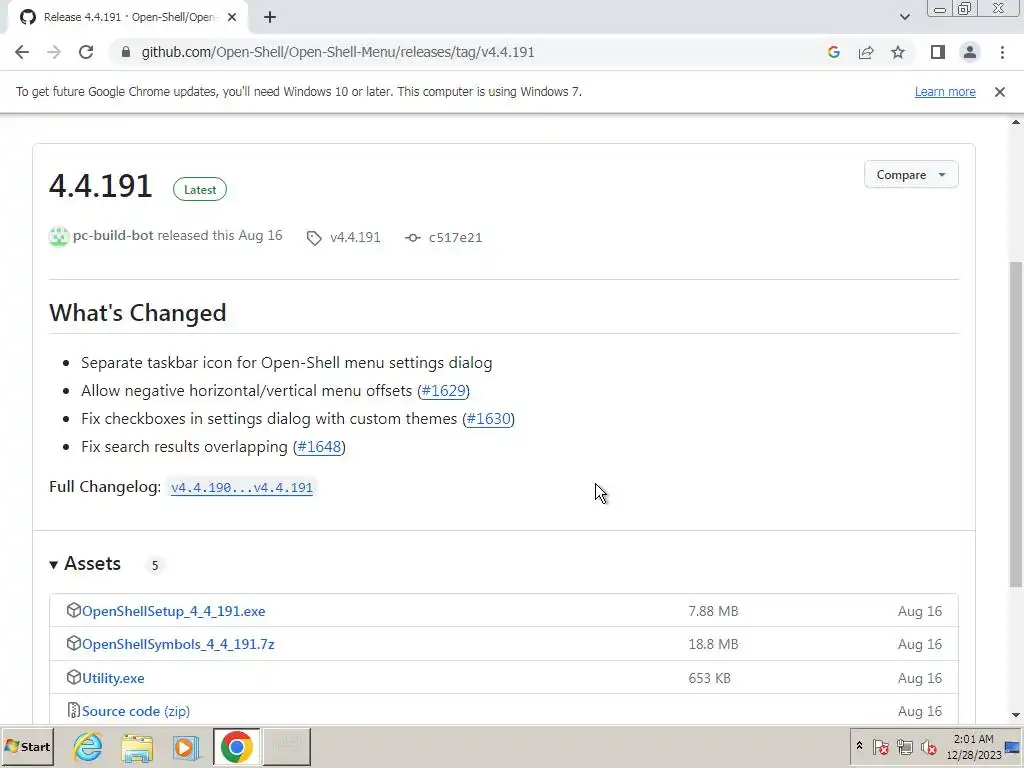Click the page vertical scrollbar thumb
This screenshot has width=1024, height=768.
coord(1016,424)
